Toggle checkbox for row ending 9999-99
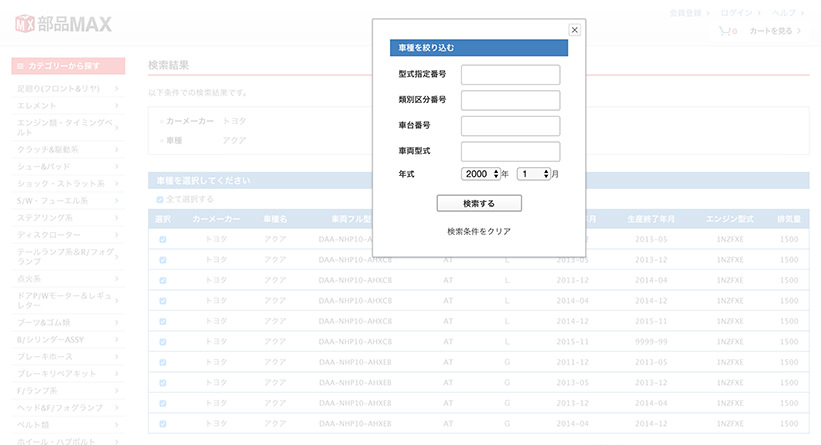Viewport: 821px width, 445px height. pos(163,341)
